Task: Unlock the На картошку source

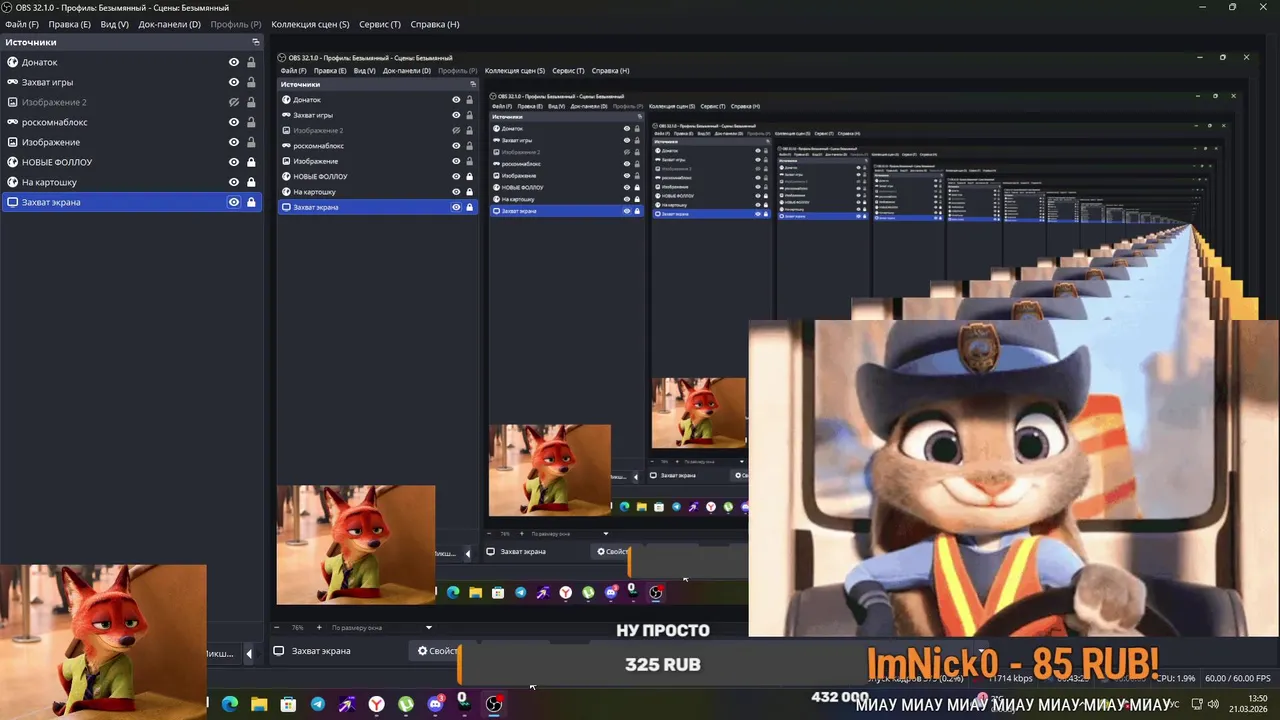Action: click(x=251, y=182)
